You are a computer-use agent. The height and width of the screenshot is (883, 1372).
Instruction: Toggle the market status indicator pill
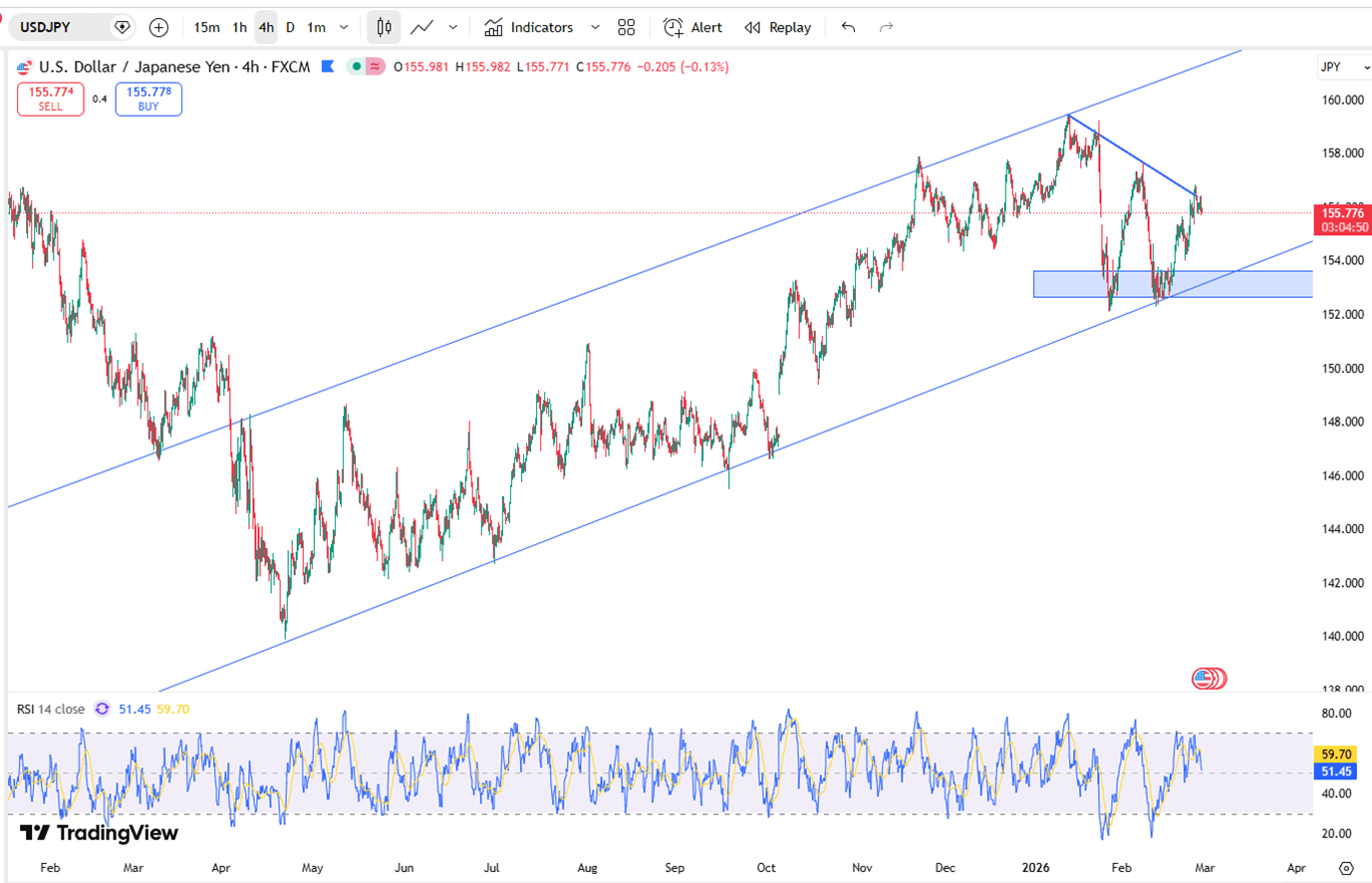click(x=365, y=67)
